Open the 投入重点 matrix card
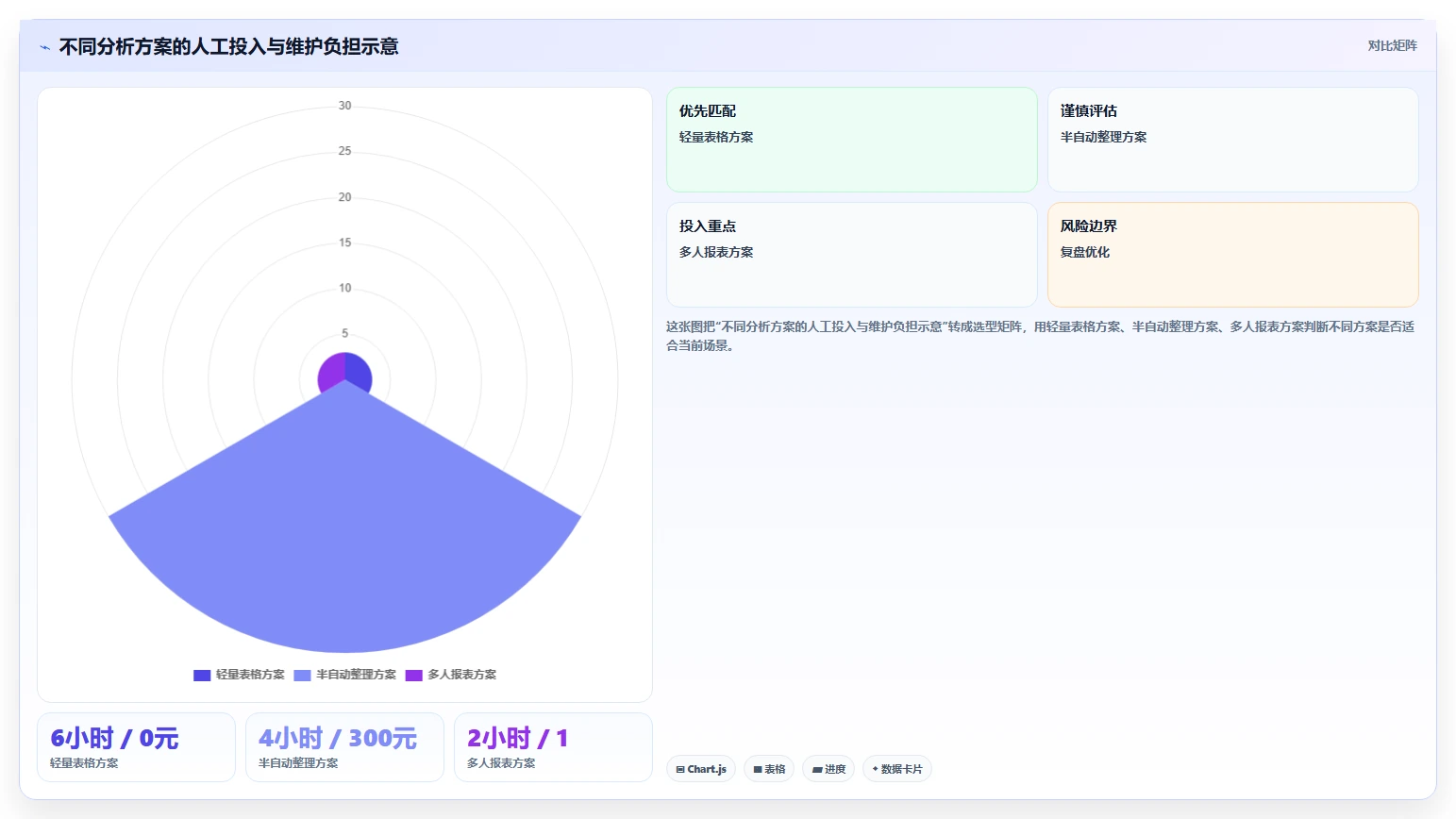This screenshot has height=819, width=1456. tap(851, 255)
